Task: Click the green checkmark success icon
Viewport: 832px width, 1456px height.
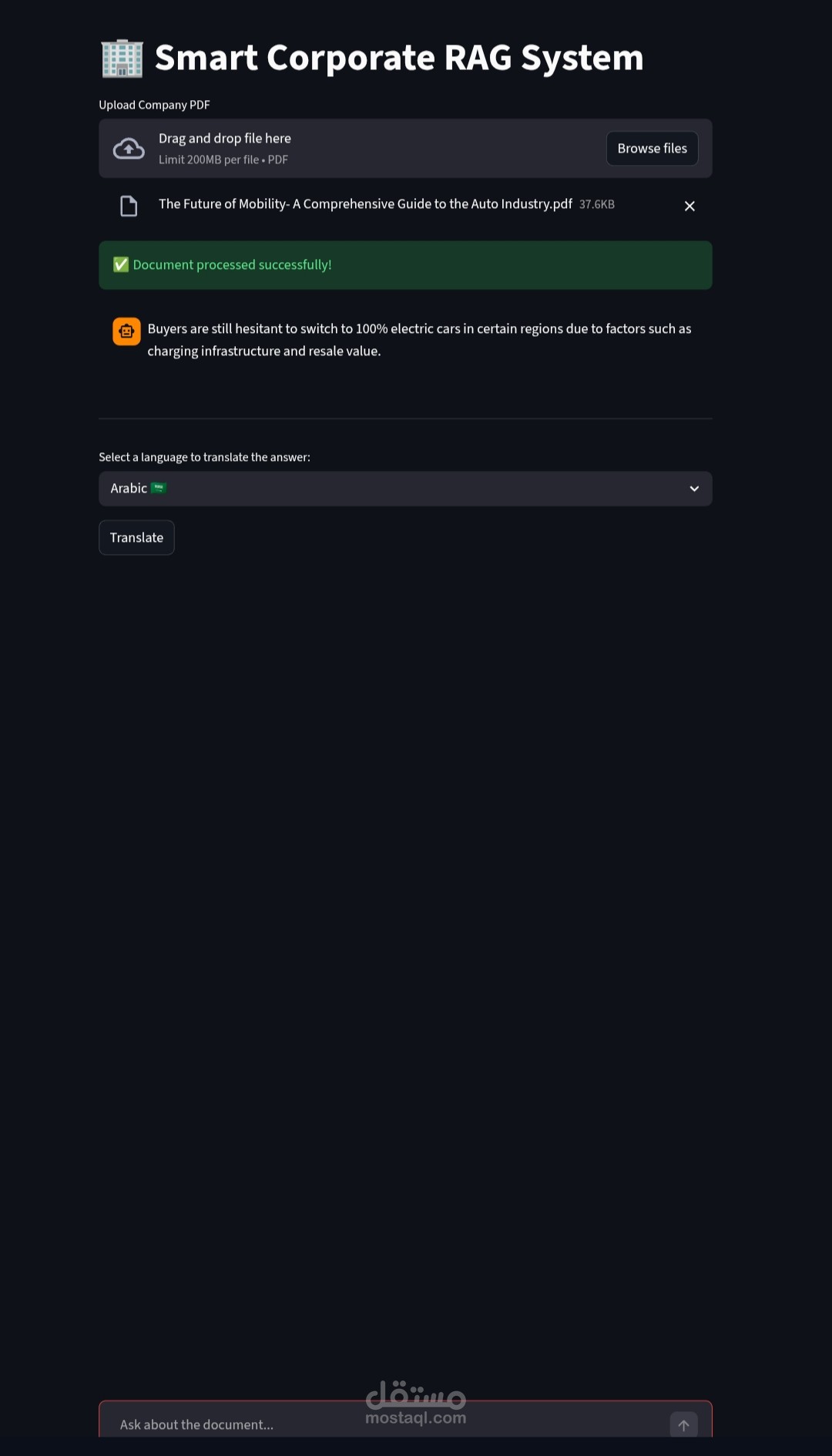Action: 121,265
